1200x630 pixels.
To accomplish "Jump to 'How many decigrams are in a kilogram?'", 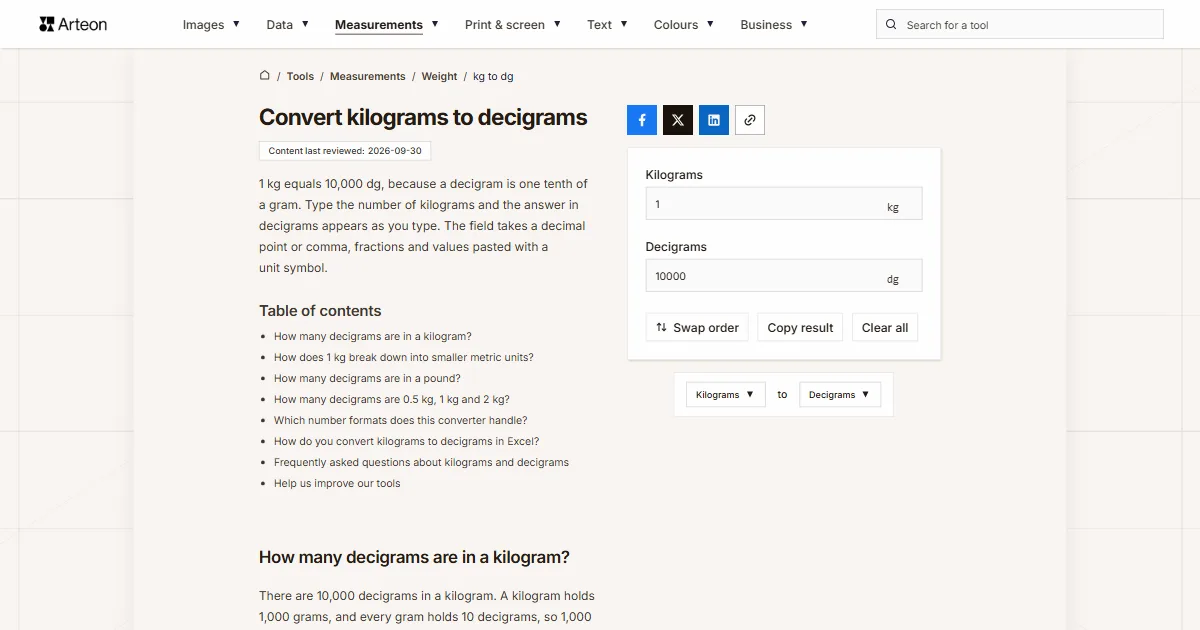I will click(x=373, y=336).
